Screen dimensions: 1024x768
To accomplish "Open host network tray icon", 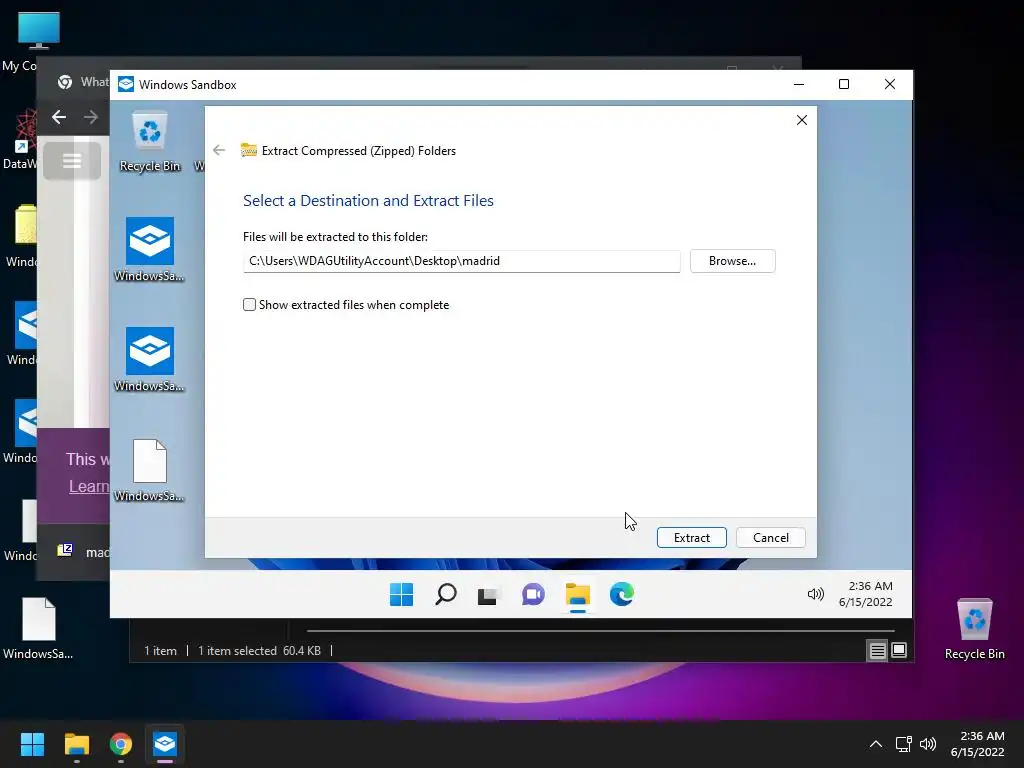I will tap(904, 744).
